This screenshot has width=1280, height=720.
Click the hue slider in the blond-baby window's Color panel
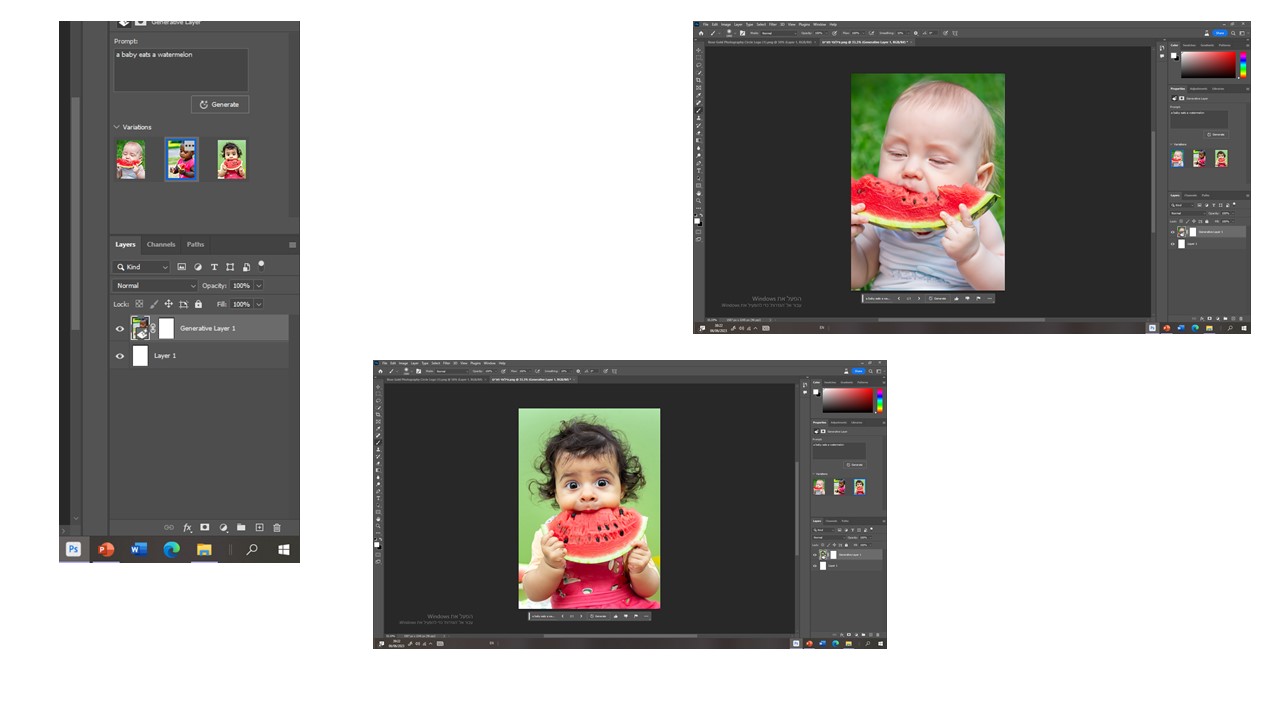click(1243, 64)
